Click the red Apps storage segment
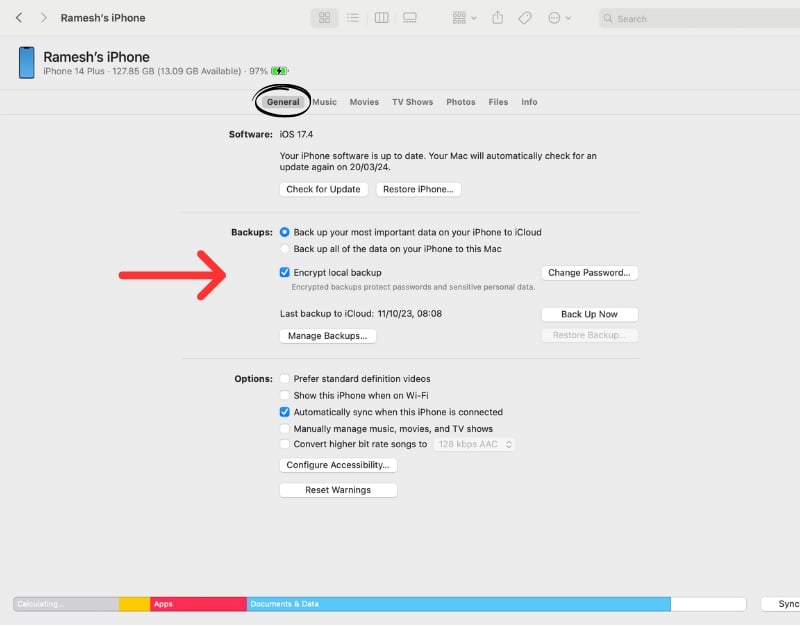This screenshot has height=625, width=800. tap(198, 604)
